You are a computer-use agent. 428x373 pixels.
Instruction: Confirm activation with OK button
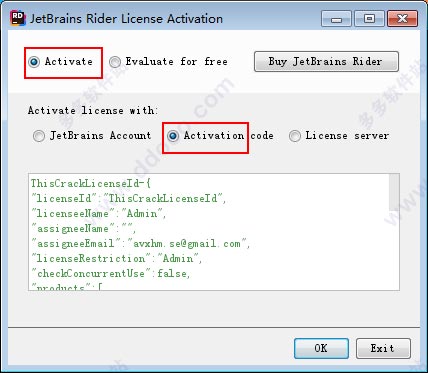(x=321, y=348)
